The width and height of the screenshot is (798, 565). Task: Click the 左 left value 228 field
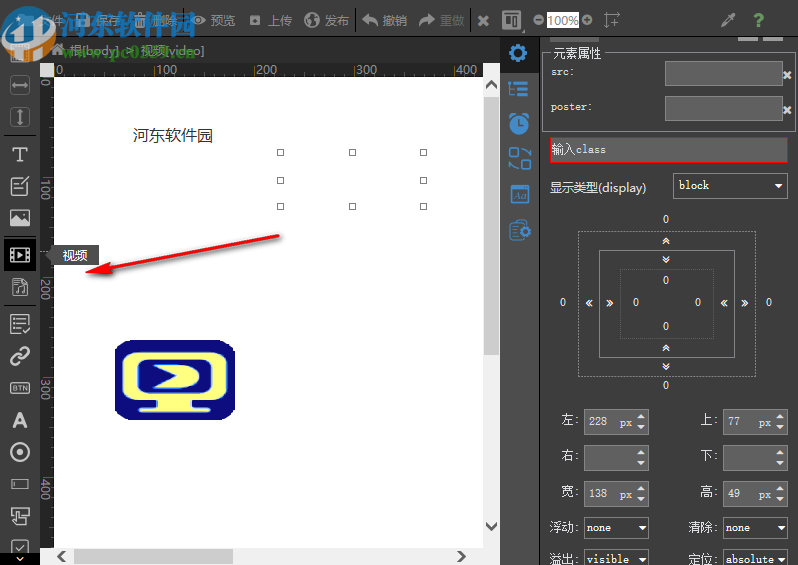click(616, 422)
